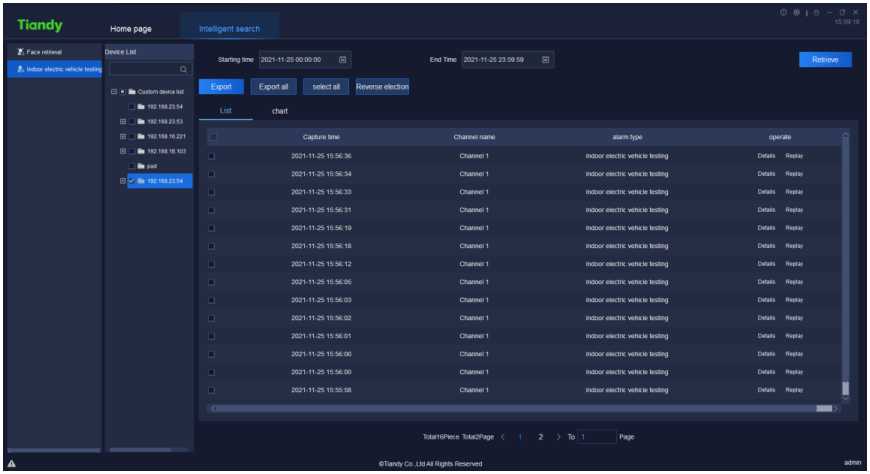The width and height of the screenshot is (870, 474).
Task: Open the Home page tab
Action: click(x=131, y=29)
